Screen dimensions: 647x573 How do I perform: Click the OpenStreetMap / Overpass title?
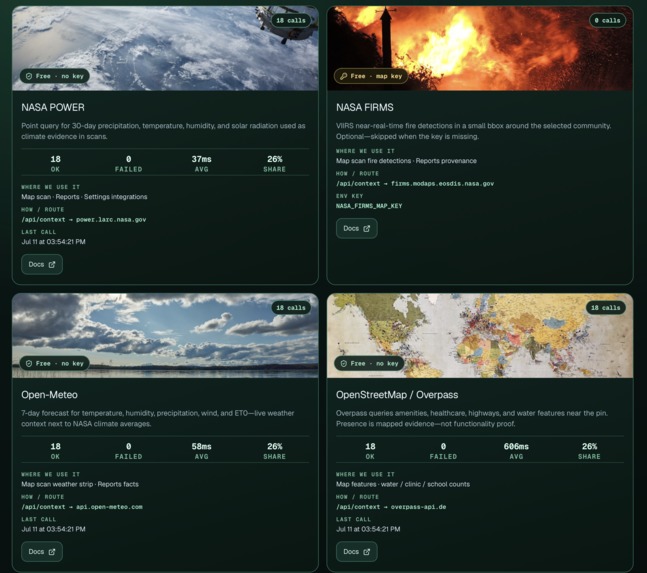pos(397,395)
